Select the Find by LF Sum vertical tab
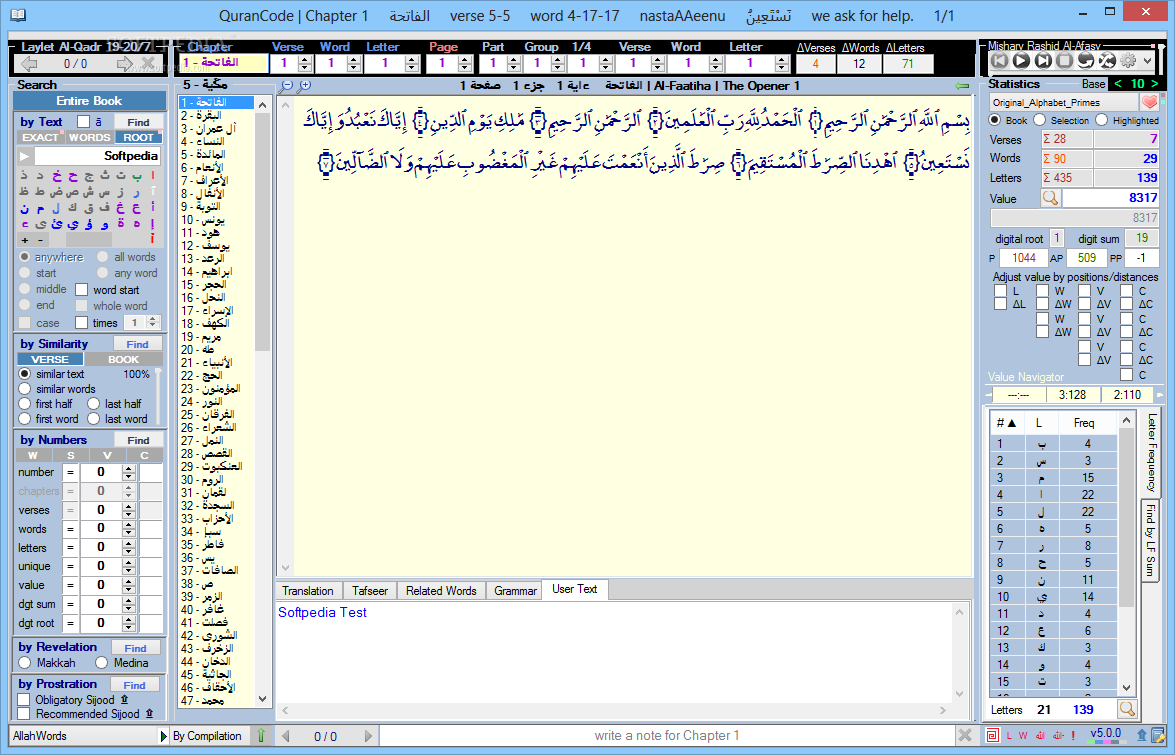The width and height of the screenshot is (1175, 755). (1150, 541)
